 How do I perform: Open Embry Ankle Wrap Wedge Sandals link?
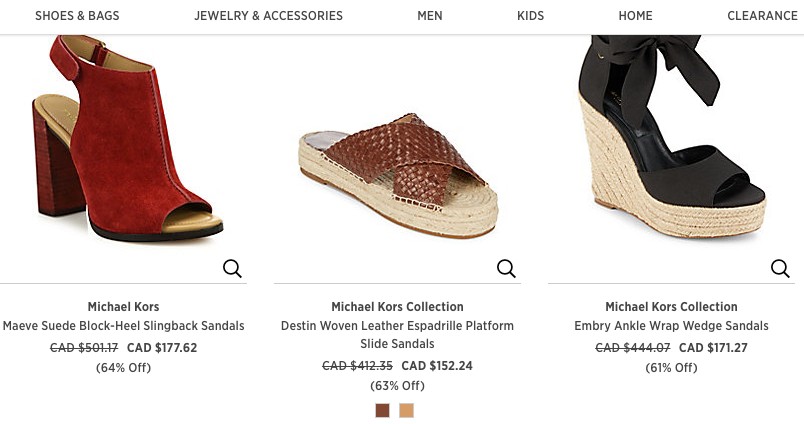[671, 326]
